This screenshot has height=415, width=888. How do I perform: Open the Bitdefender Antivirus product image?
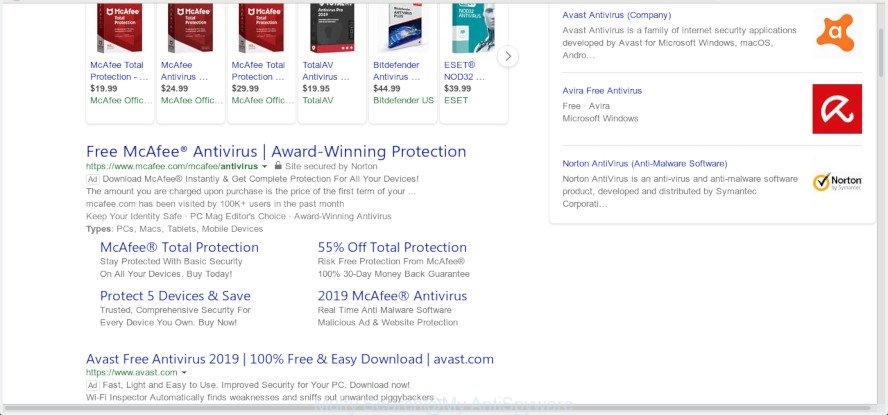pyautogui.click(x=403, y=28)
